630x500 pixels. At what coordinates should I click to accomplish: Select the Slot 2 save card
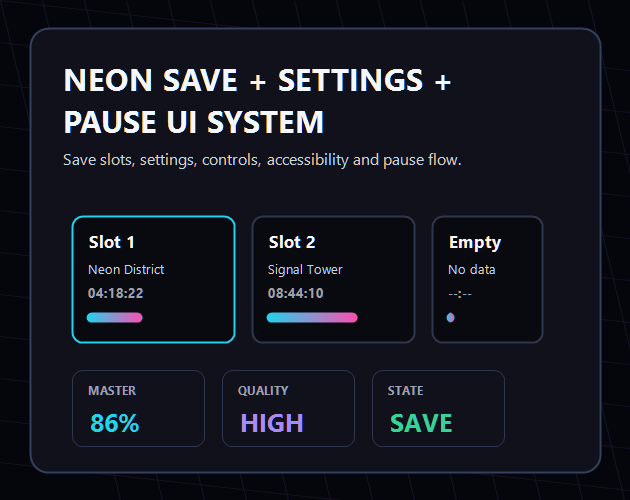333,279
